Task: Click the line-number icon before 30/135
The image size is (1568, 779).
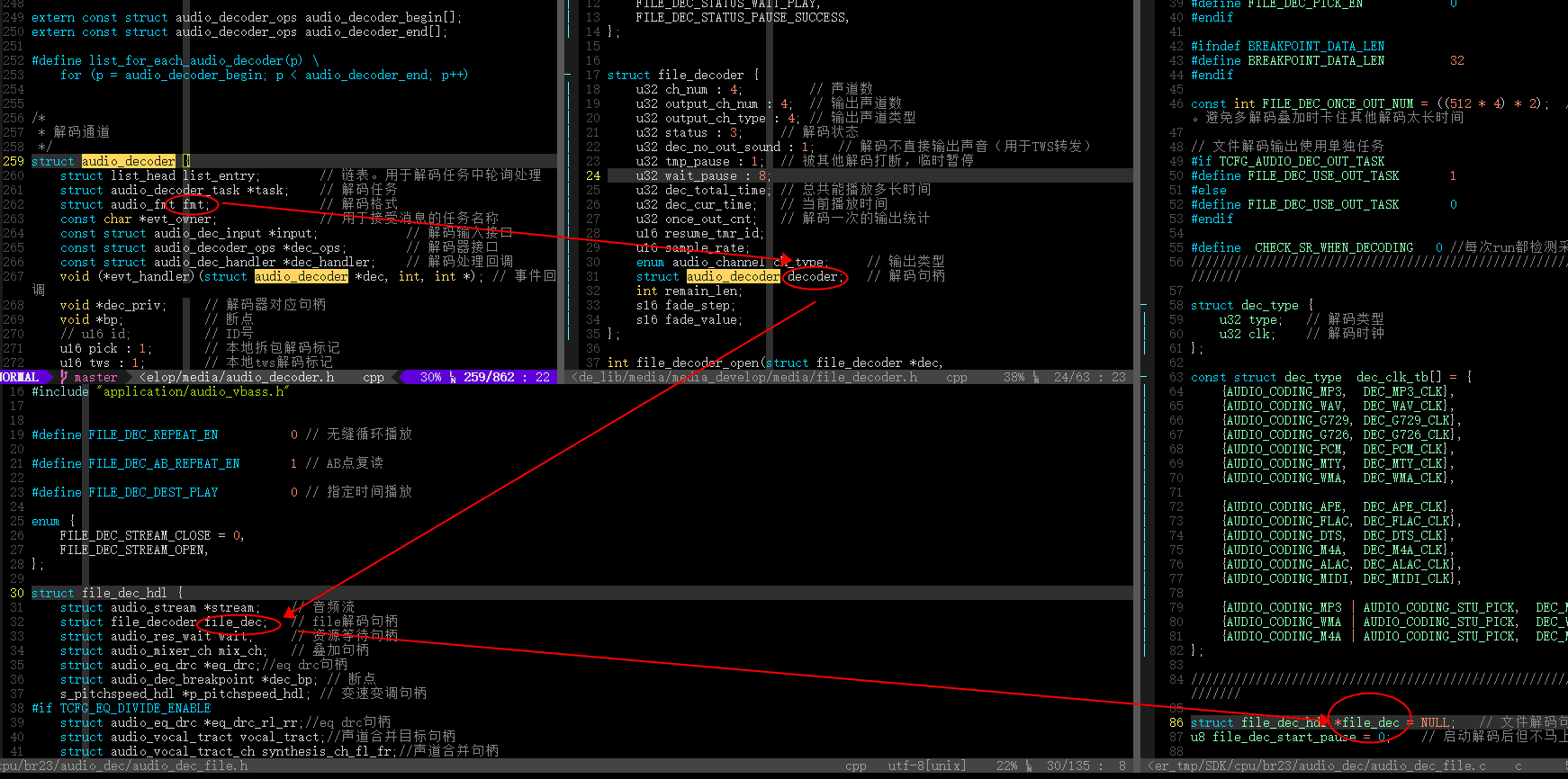Action: click(x=1028, y=766)
